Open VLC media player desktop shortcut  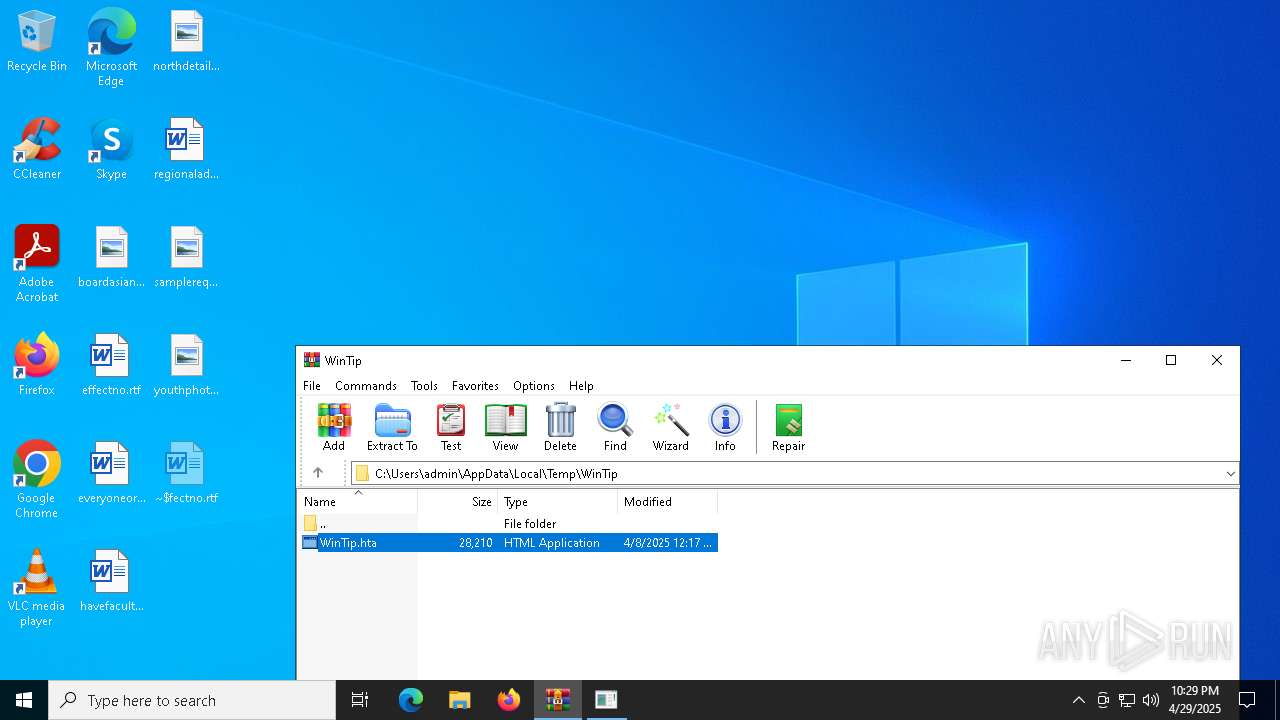tap(37, 587)
